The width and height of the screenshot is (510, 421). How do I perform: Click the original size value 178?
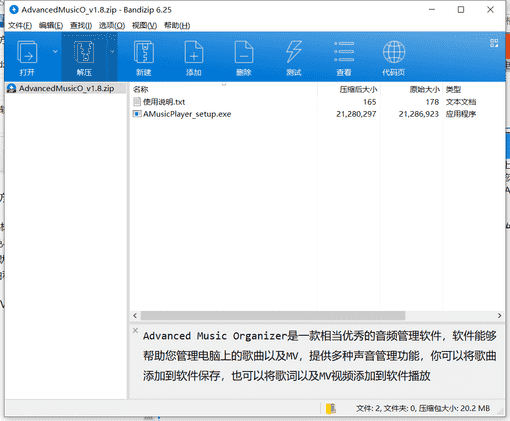click(x=432, y=102)
